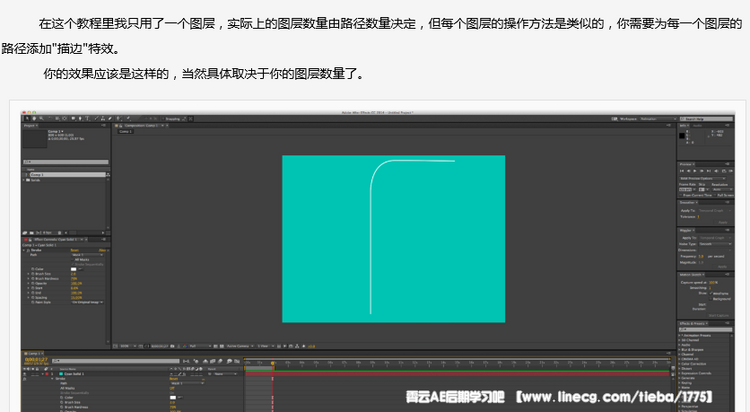Select the Hand tool

point(34,119)
